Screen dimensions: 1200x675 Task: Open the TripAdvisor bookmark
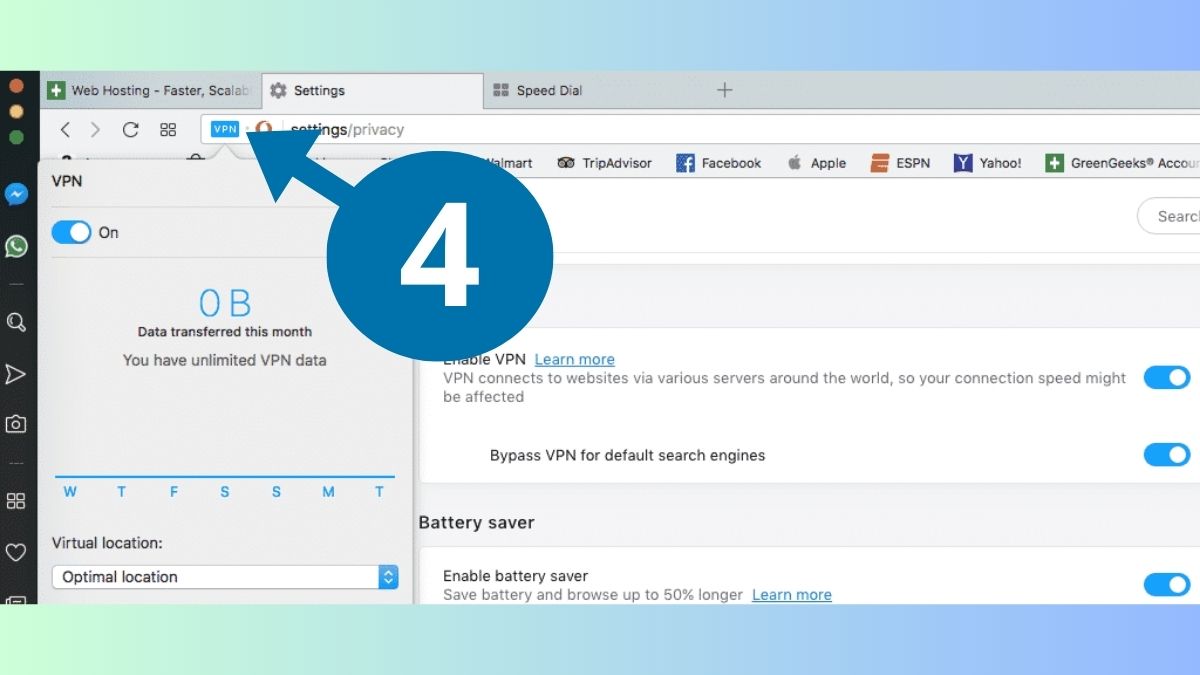click(x=604, y=163)
